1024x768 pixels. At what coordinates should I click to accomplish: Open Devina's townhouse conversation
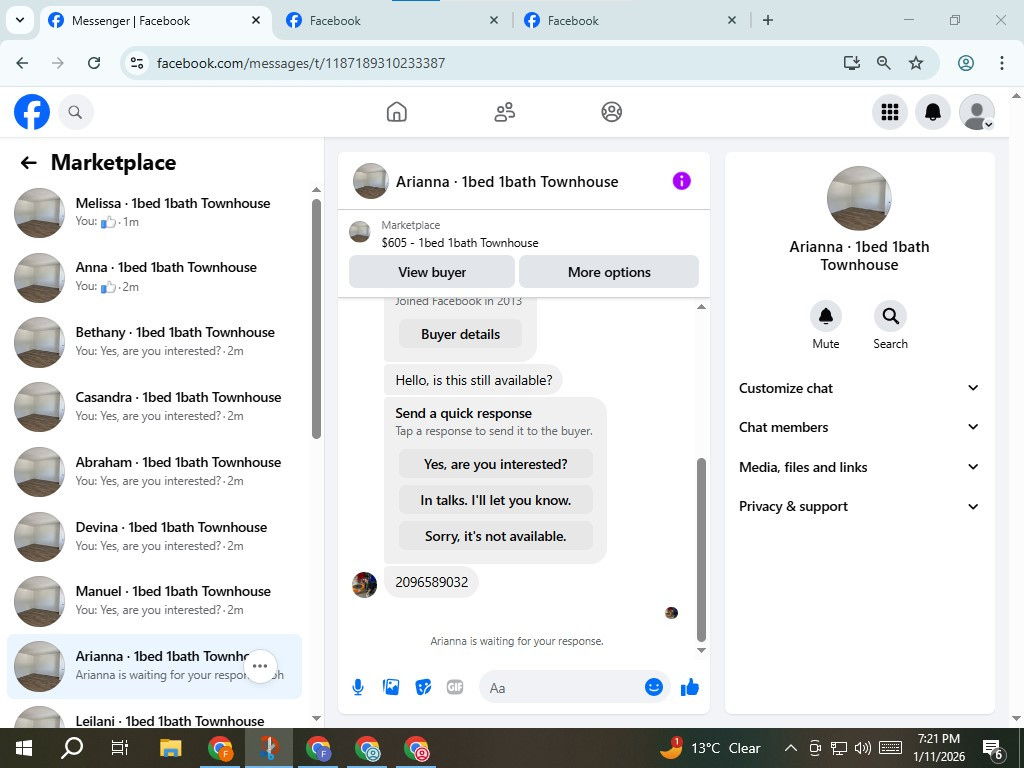coord(155,536)
